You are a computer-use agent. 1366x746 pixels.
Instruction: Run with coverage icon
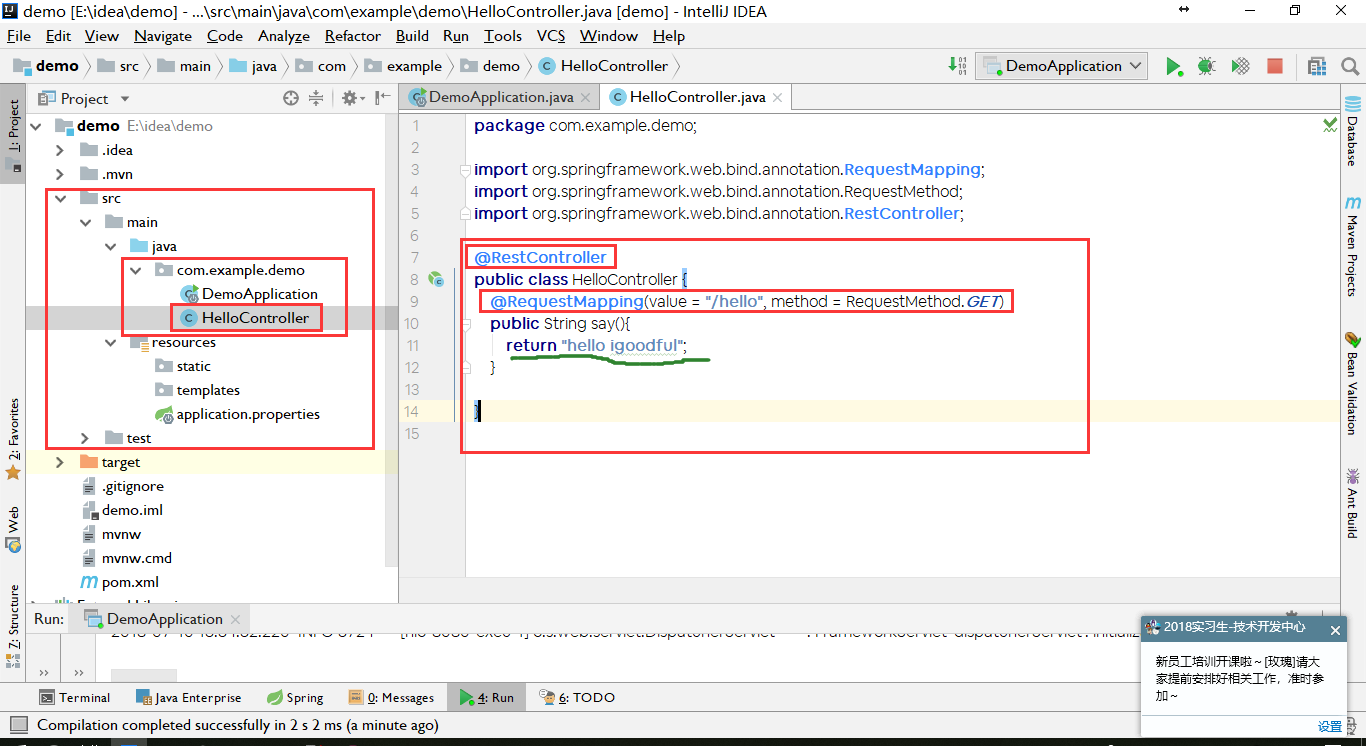click(1240, 66)
